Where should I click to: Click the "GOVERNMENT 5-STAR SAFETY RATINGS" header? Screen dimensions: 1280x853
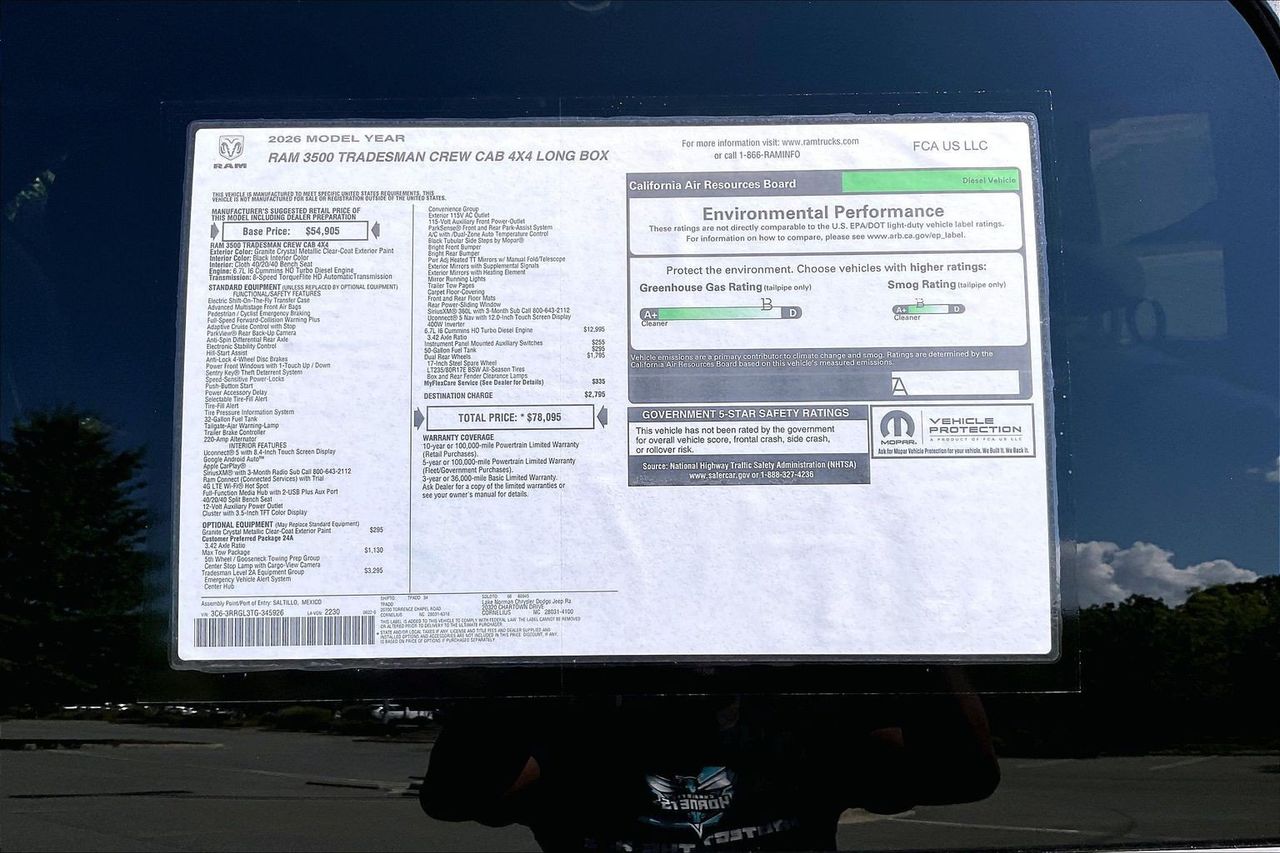[x=745, y=414]
